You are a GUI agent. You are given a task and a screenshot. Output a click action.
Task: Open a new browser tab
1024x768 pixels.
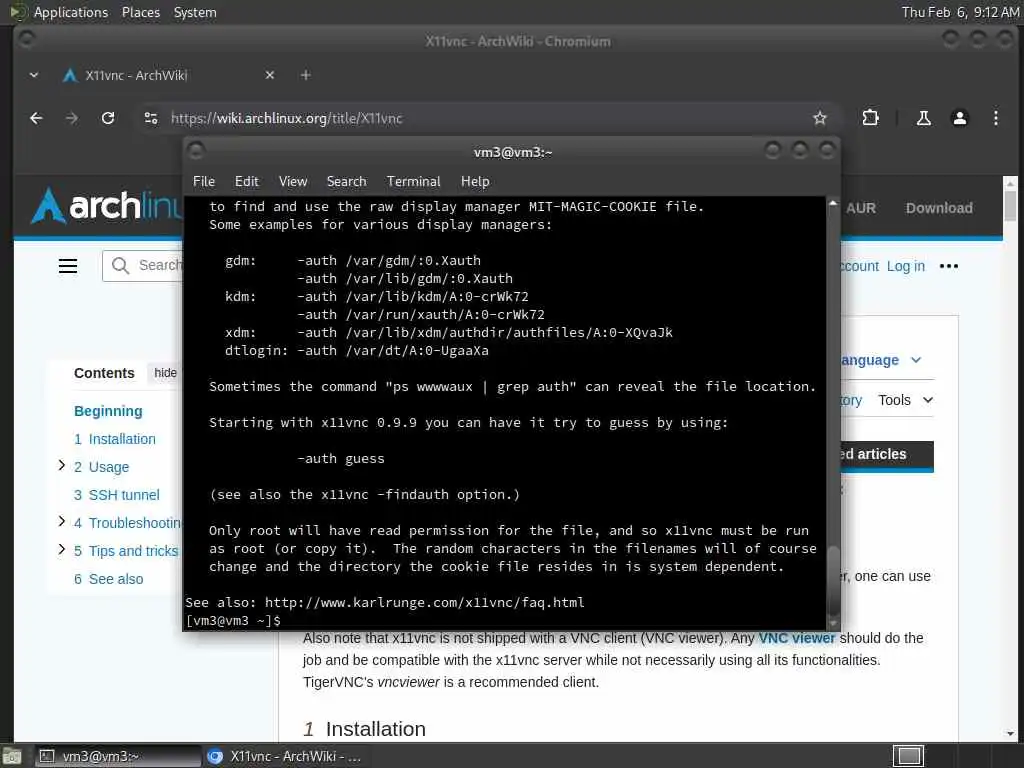click(x=305, y=75)
